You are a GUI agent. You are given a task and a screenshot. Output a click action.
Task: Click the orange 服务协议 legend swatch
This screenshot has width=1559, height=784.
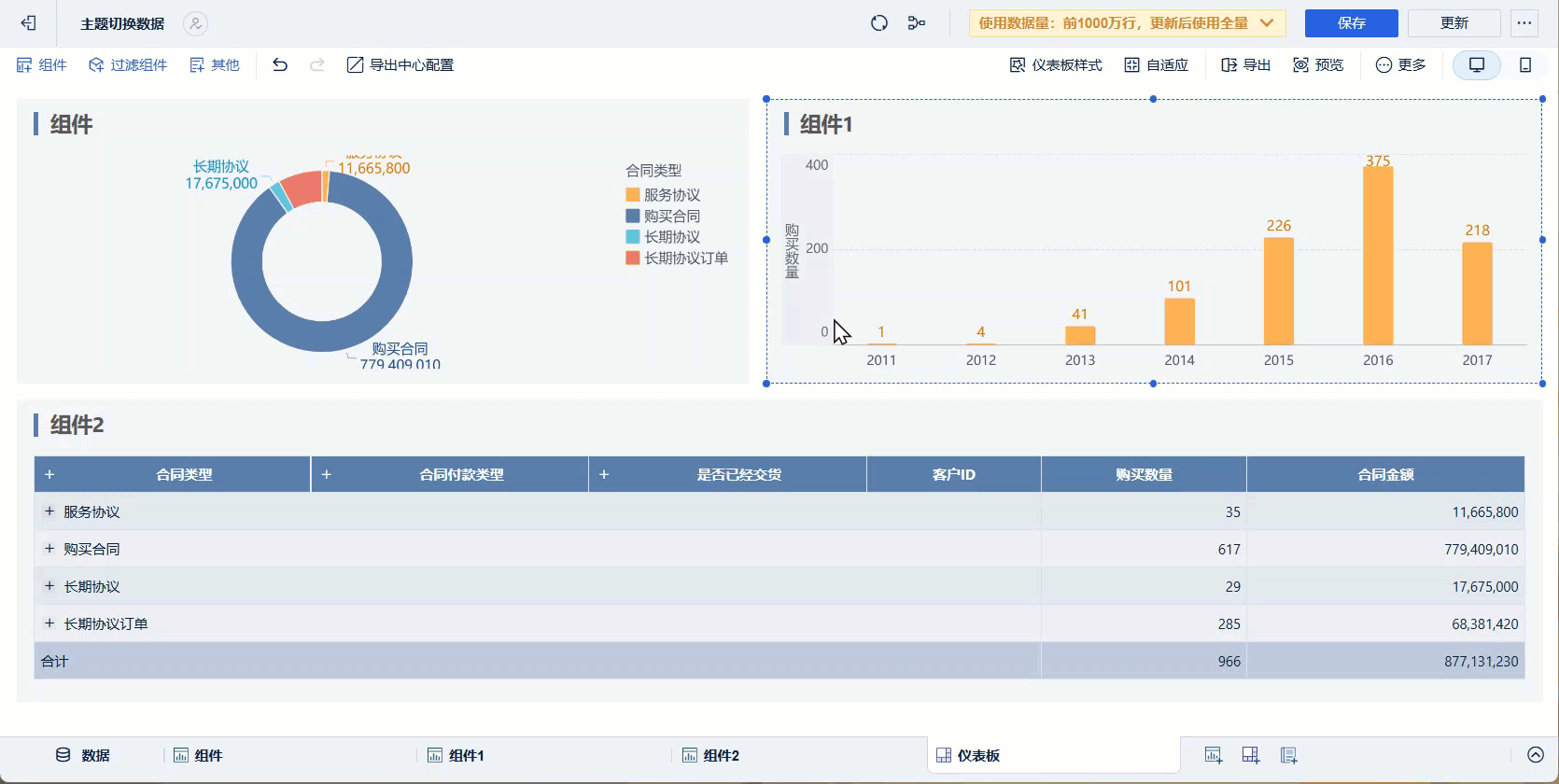click(633, 194)
